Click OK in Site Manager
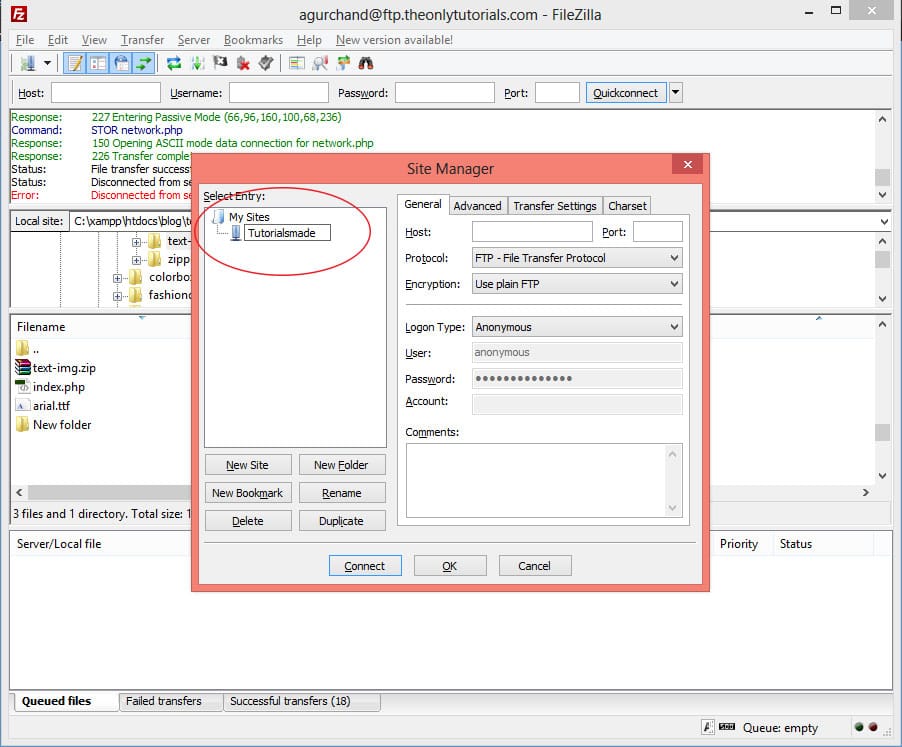This screenshot has width=902, height=747. (450, 566)
